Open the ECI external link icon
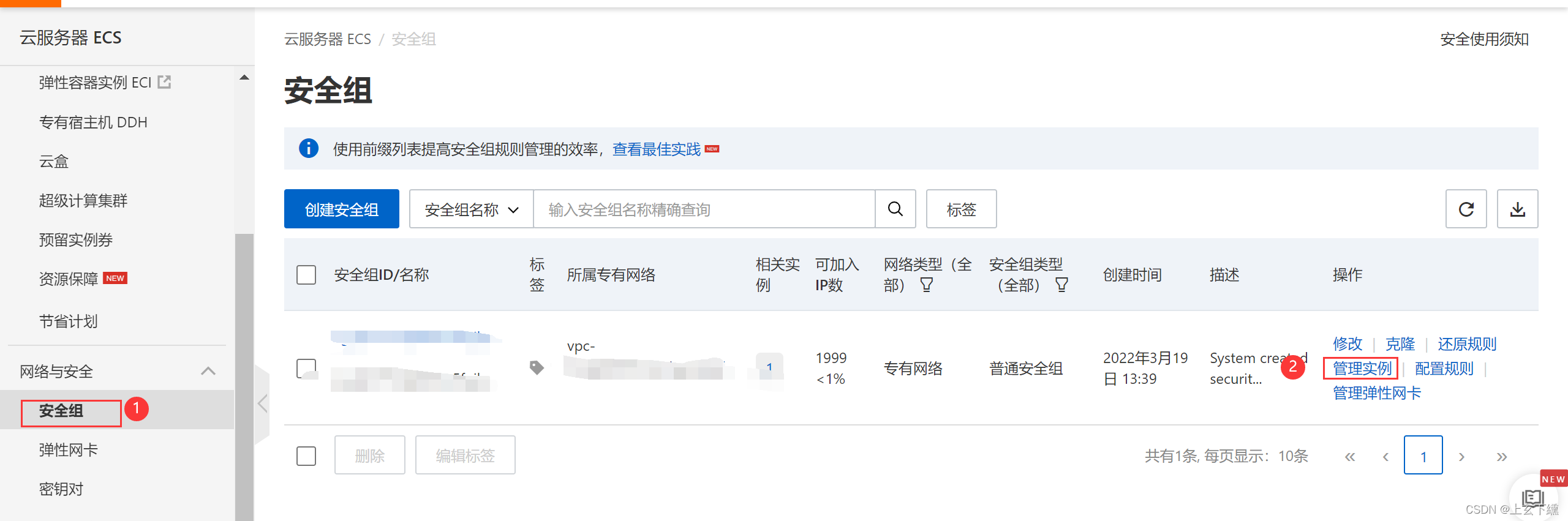 point(164,82)
